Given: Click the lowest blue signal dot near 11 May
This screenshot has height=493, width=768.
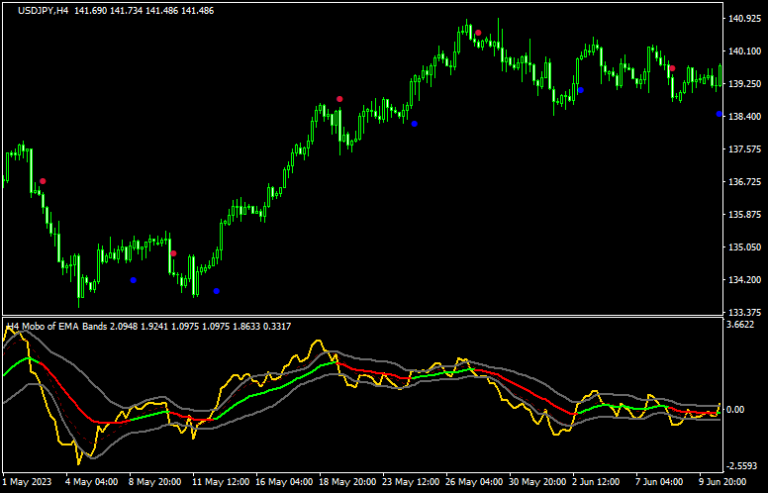Looking at the screenshot, I should coord(217,291).
